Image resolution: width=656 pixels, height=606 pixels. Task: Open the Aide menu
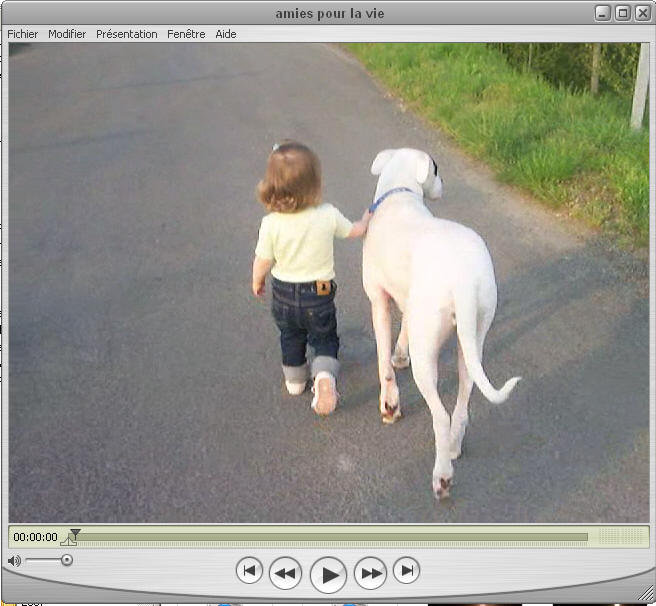(x=226, y=34)
